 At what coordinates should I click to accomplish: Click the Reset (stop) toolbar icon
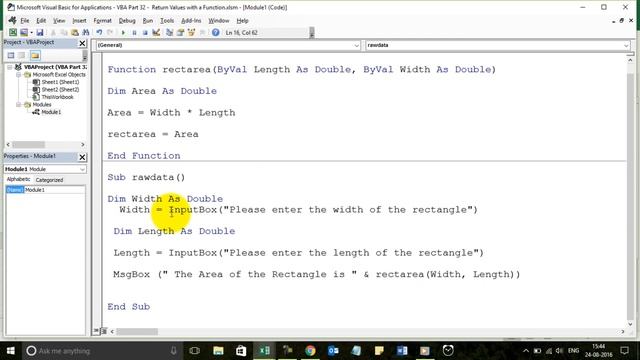[x=145, y=32]
